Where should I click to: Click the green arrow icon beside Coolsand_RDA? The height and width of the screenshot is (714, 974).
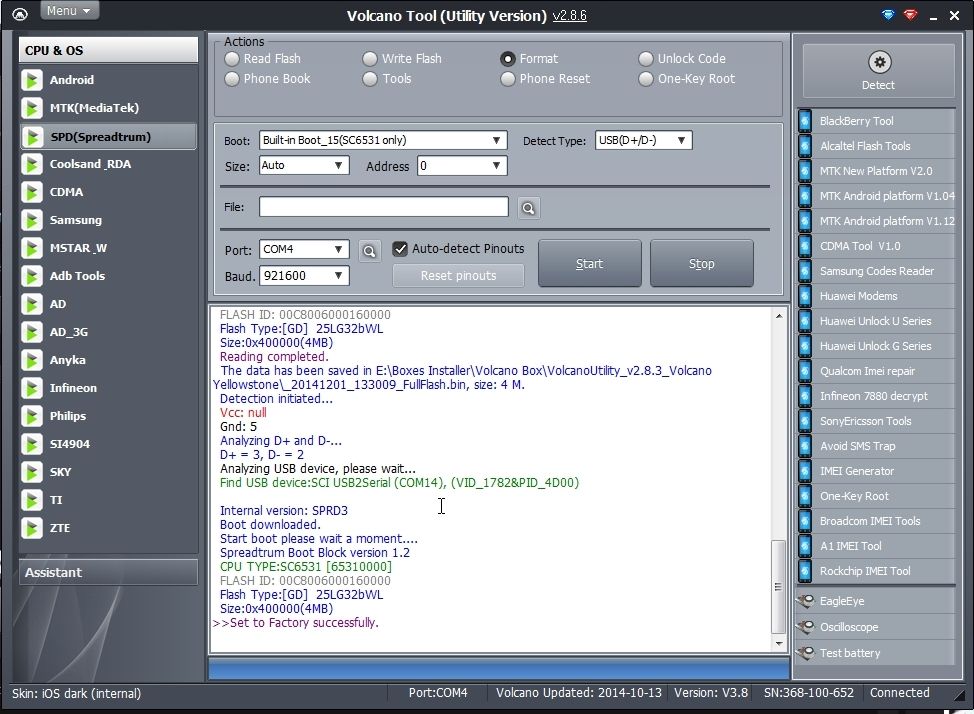click(31, 164)
